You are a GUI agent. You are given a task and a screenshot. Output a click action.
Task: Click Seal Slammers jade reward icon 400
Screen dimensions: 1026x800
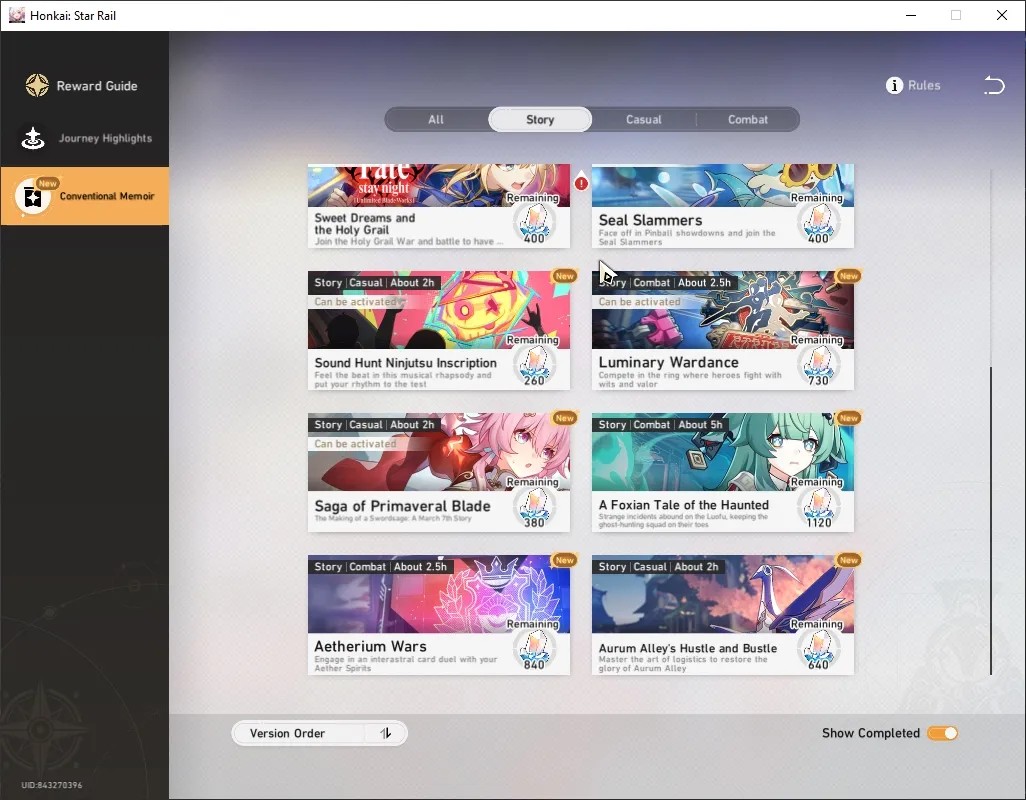[819, 224]
